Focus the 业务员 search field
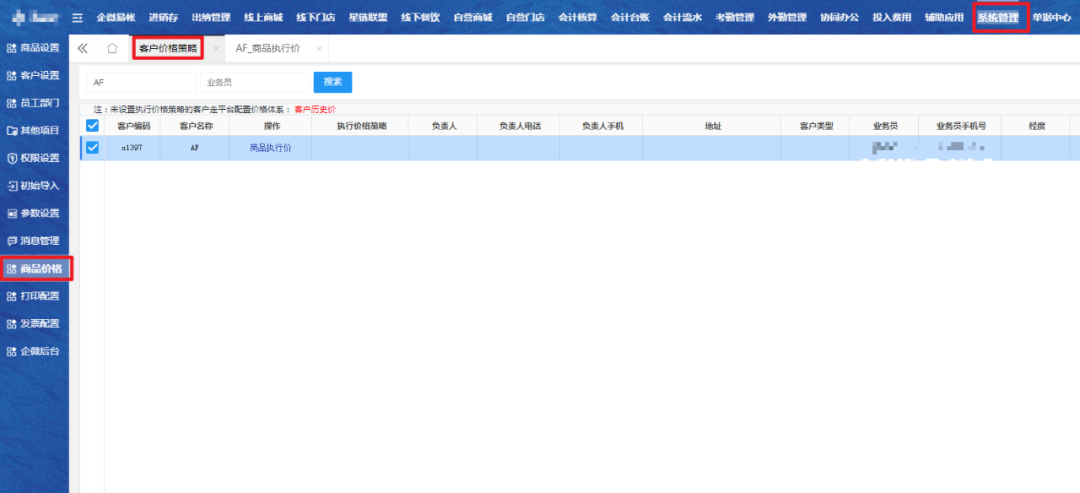 point(254,83)
